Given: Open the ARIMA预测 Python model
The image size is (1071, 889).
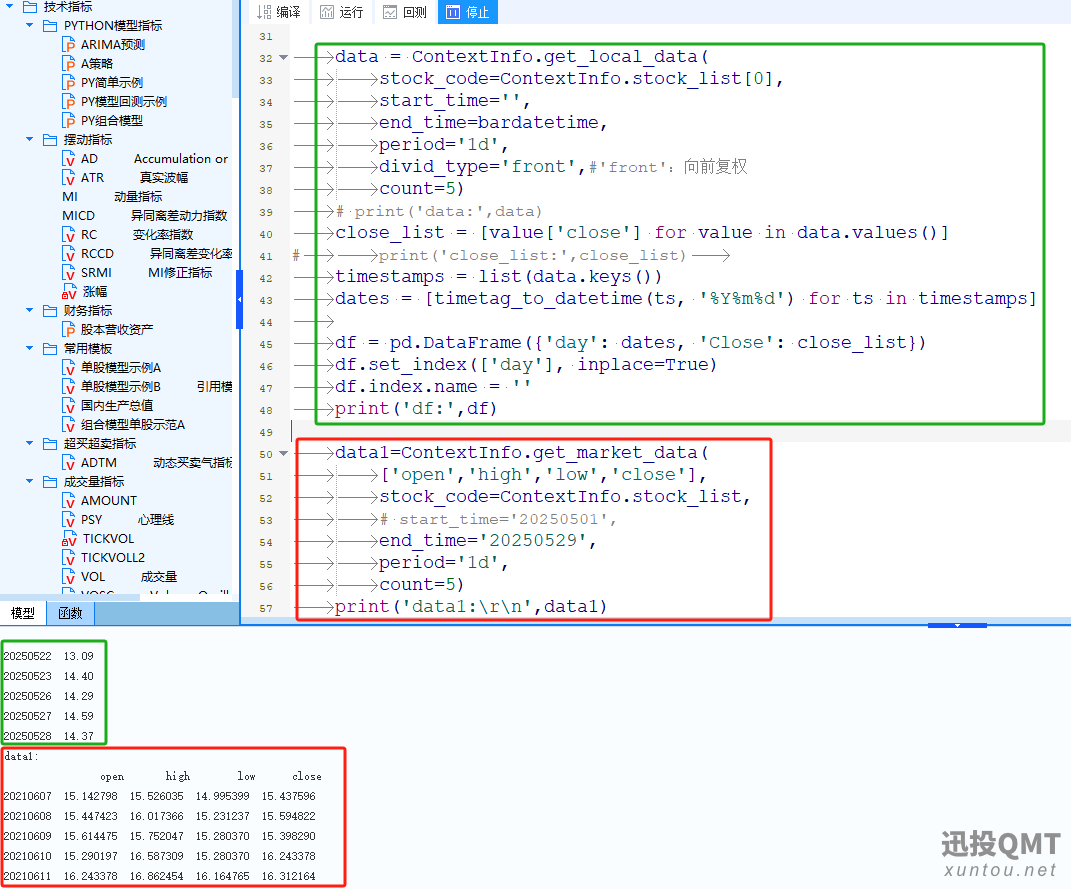Looking at the screenshot, I should click(x=112, y=44).
